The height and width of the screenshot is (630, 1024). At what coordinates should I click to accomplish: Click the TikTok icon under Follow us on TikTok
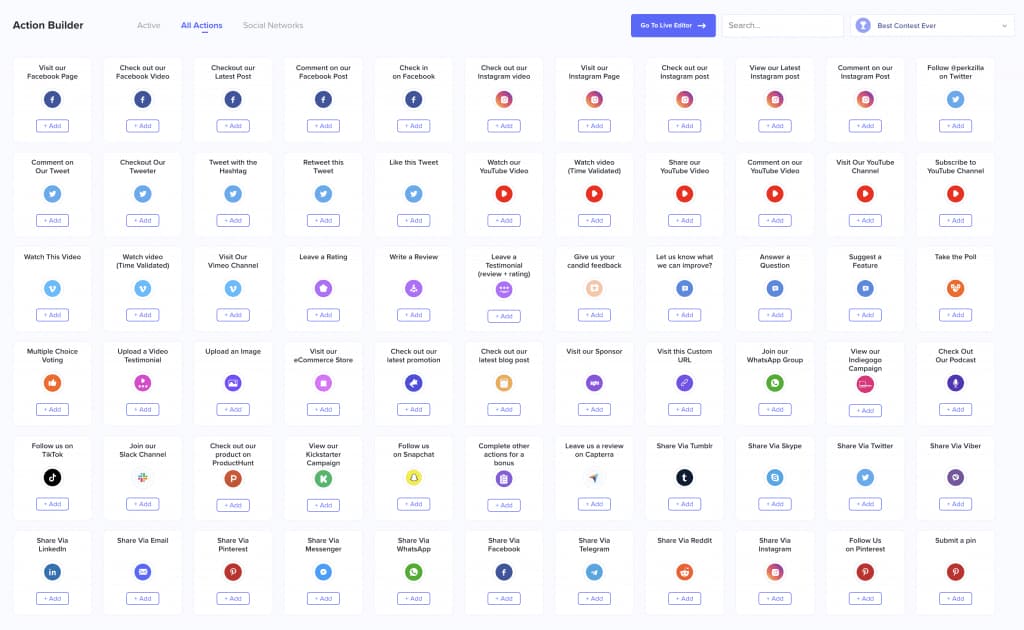(x=52, y=478)
